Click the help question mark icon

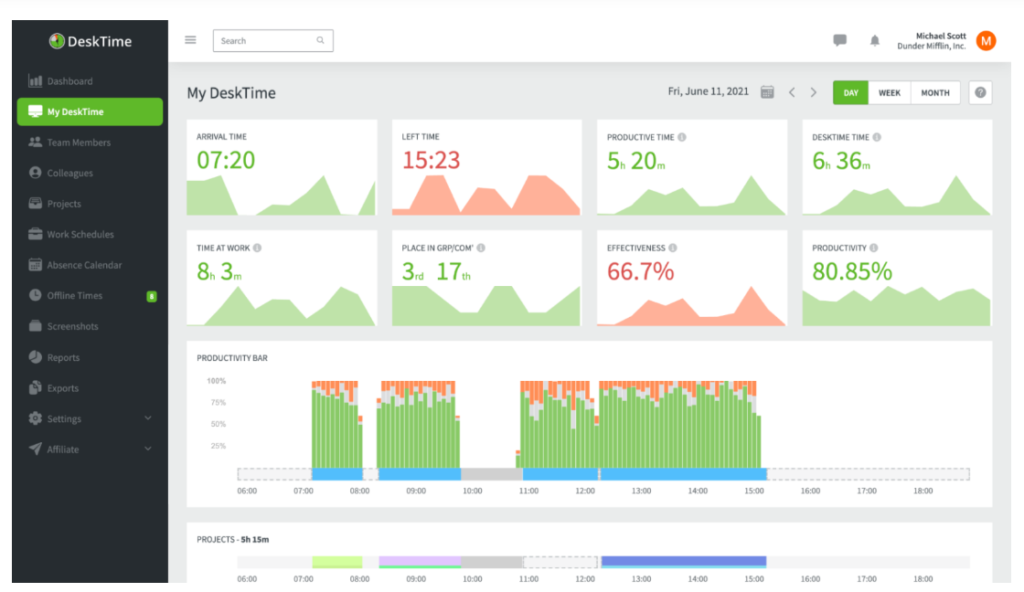(x=981, y=93)
